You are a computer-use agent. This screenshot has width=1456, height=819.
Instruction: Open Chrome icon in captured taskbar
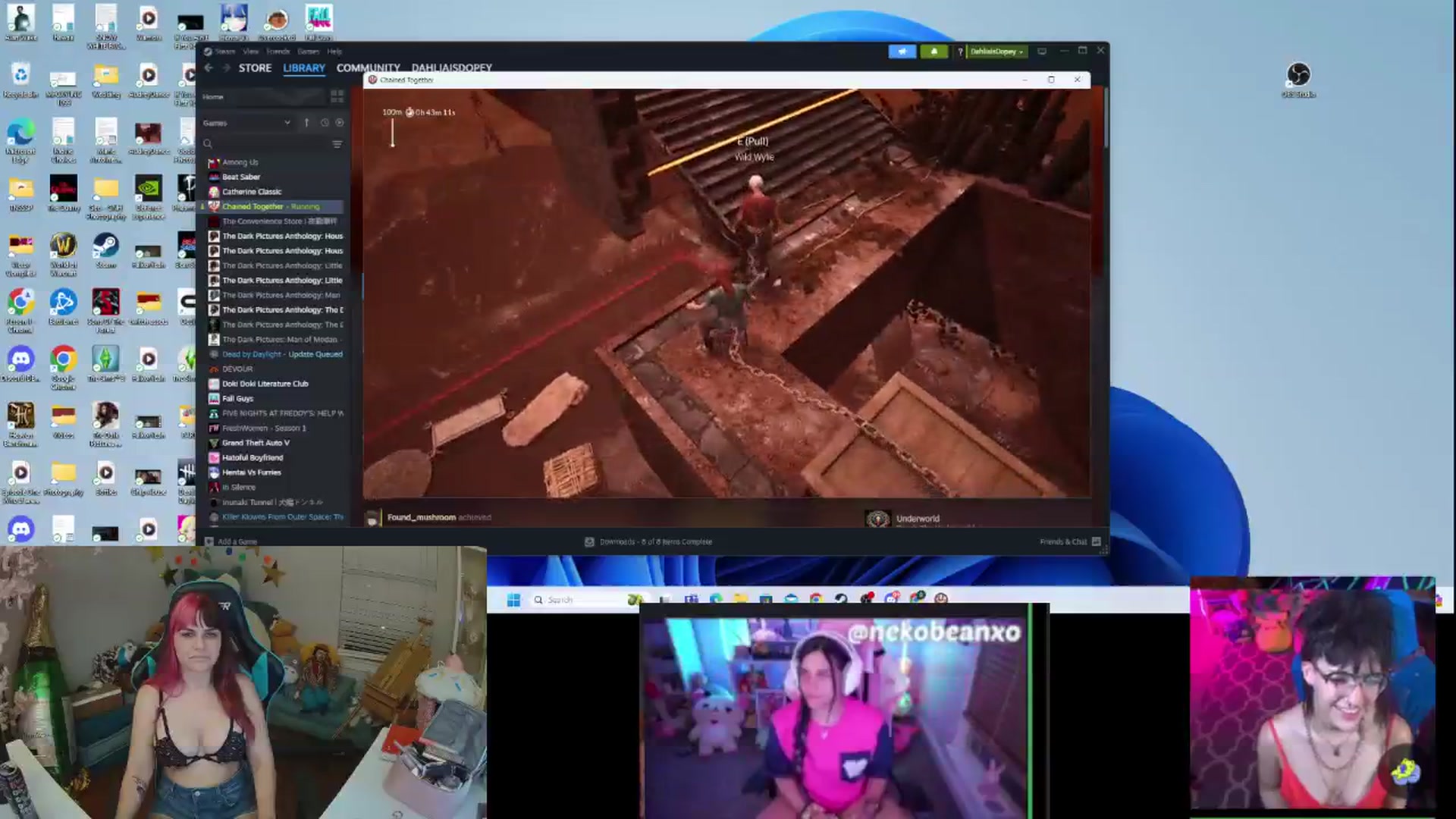(x=816, y=599)
